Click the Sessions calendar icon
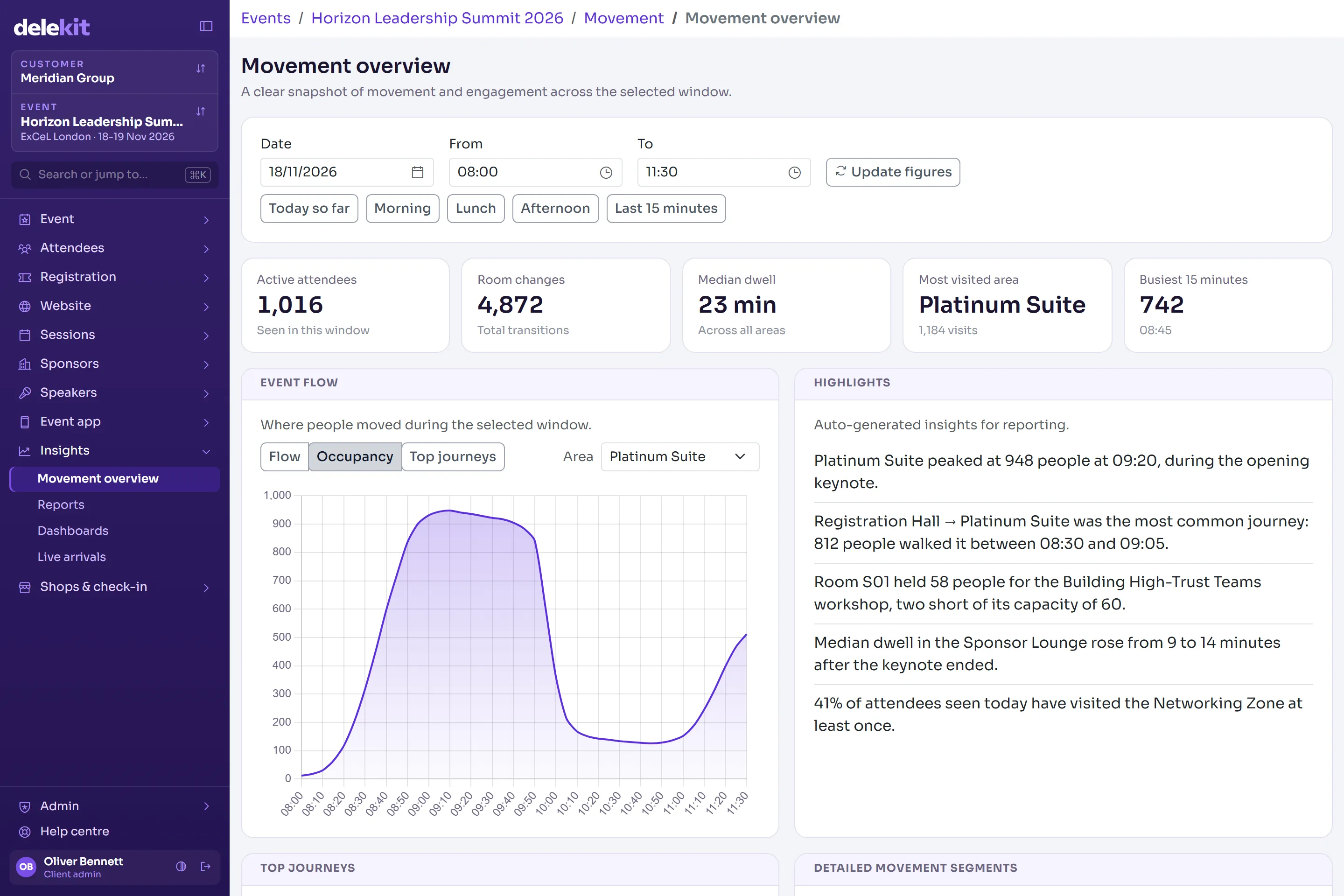Screen dimensions: 1344x896 pos(25,335)
